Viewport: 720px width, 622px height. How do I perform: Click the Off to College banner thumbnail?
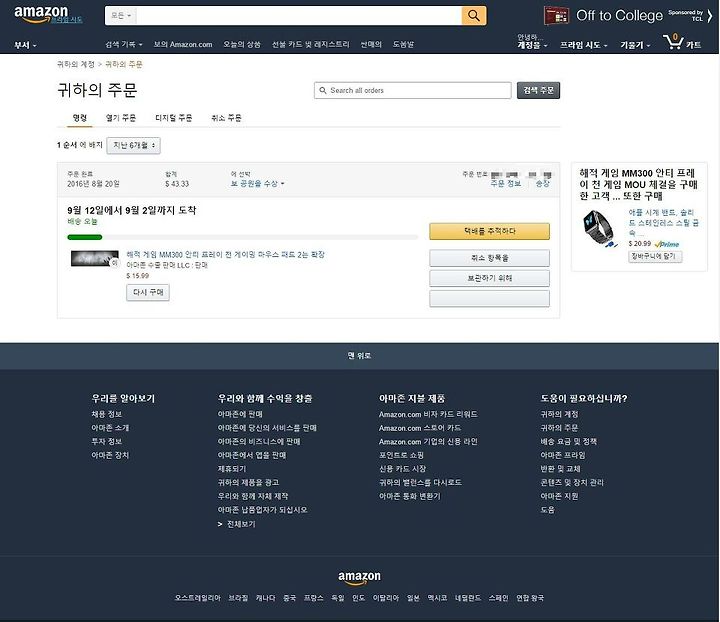(557, 16)
